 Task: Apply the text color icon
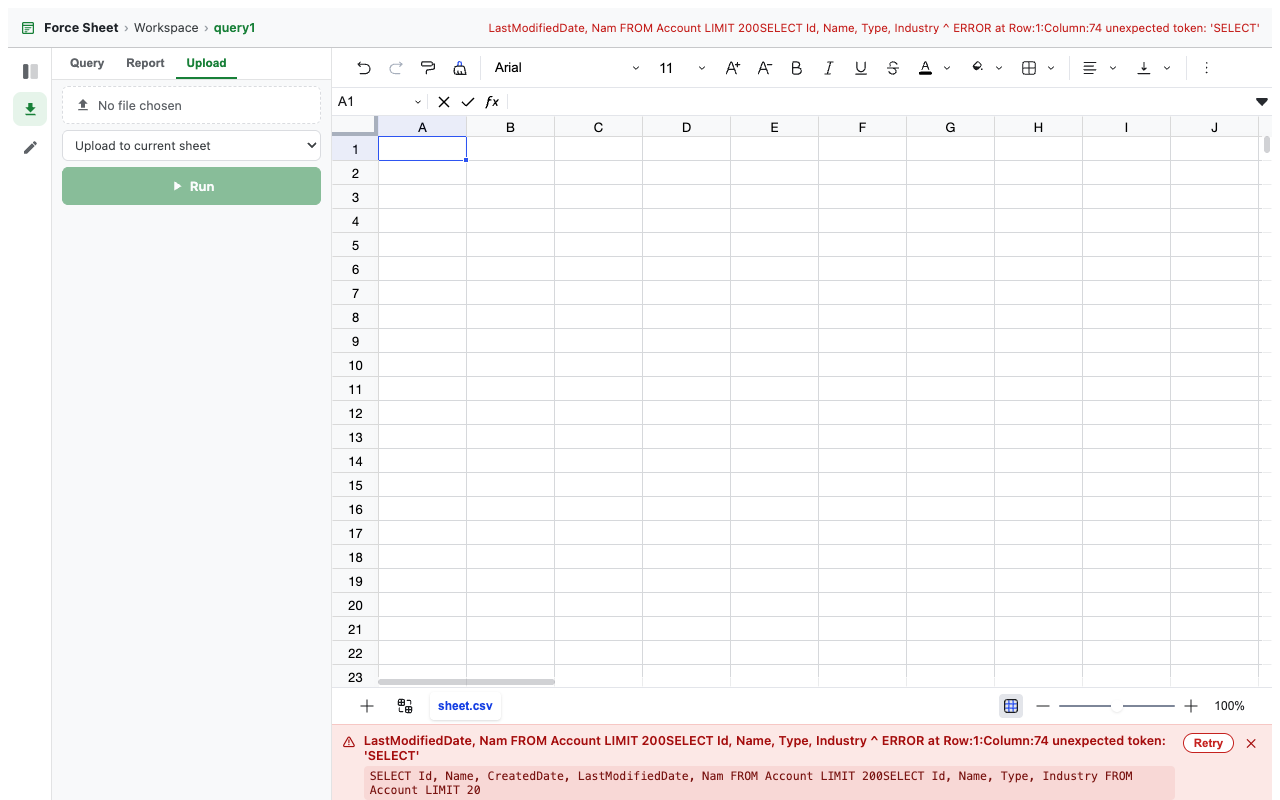click(x=925, y=68)
